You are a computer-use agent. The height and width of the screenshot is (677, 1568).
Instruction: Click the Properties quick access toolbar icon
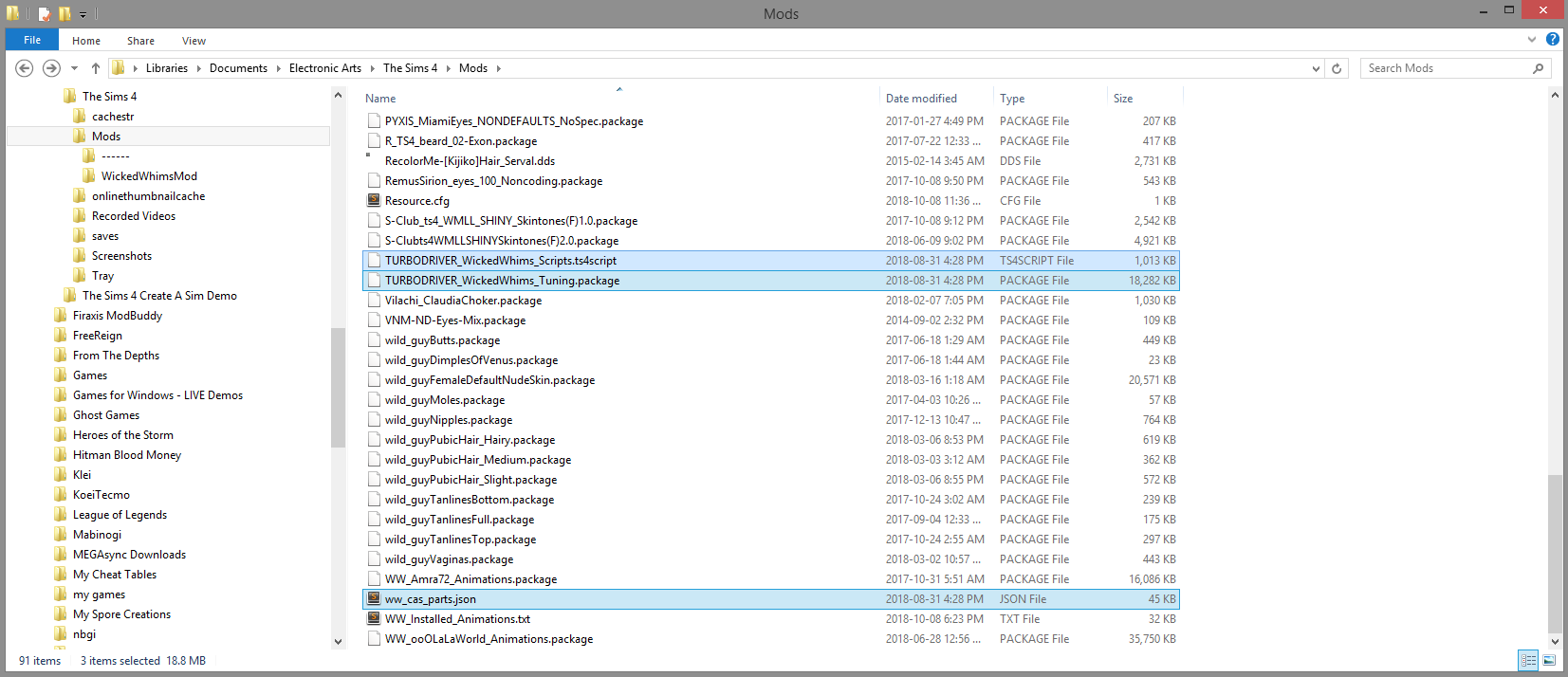44,13
